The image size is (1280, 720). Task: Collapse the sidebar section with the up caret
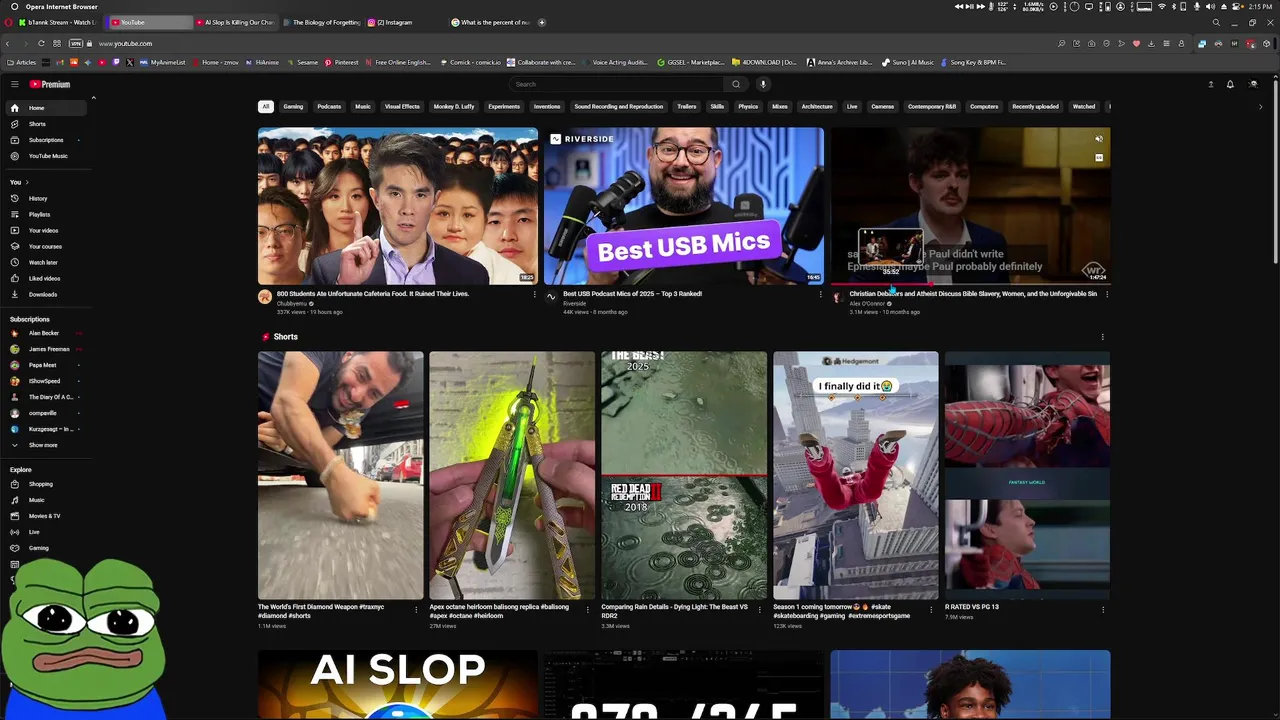tap(93, 97)
